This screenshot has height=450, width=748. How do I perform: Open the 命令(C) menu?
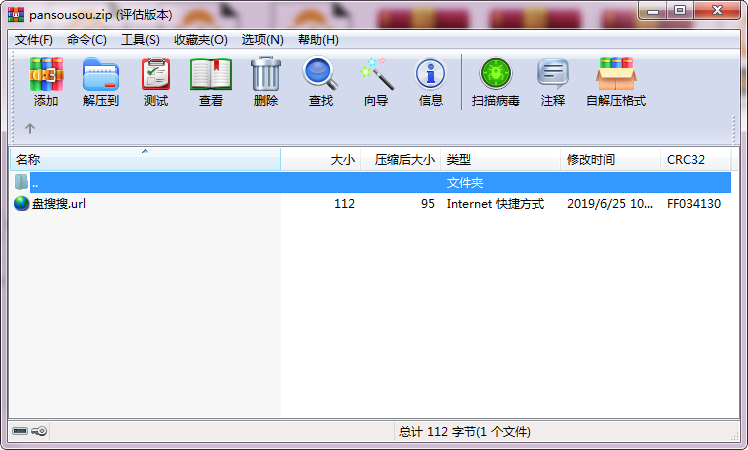tap(86, 40)
